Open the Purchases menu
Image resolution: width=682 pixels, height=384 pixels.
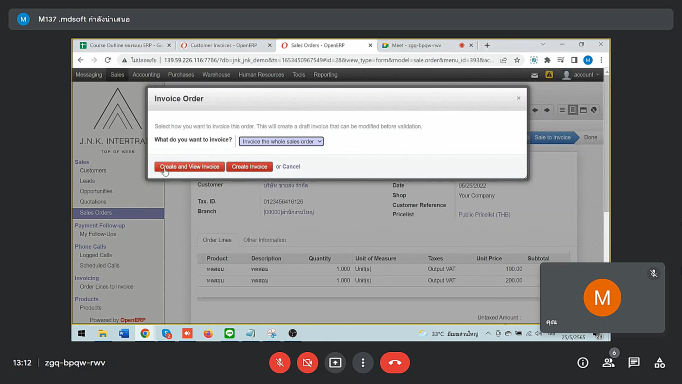181,75
